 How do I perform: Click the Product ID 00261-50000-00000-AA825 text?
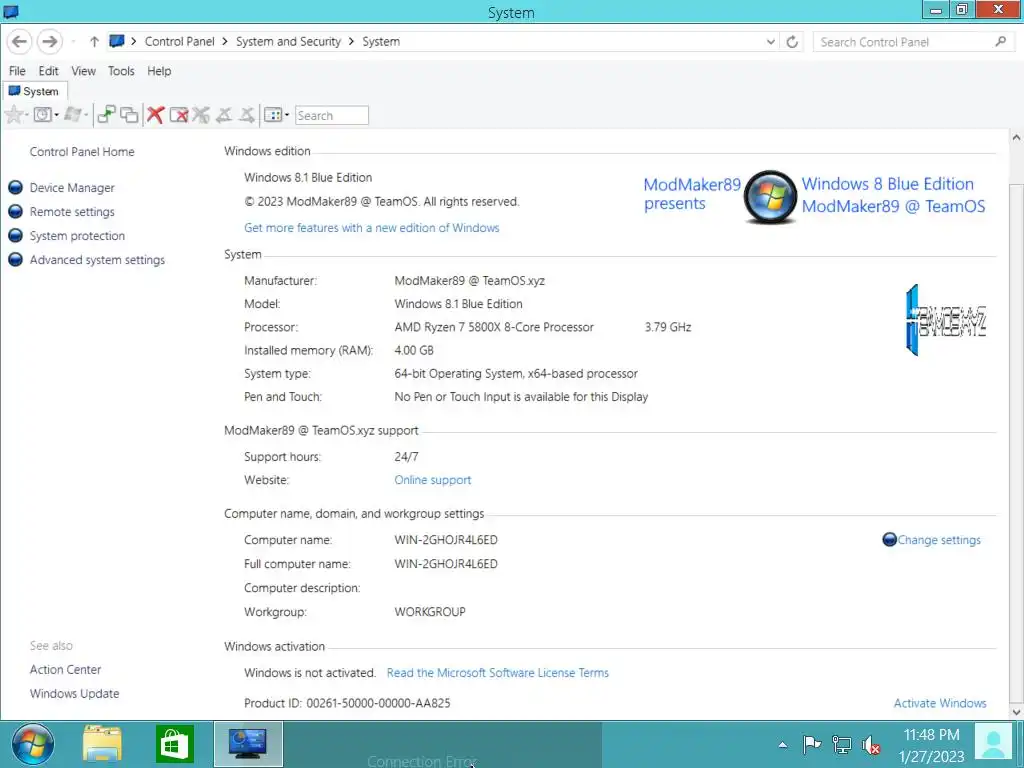click(x=347, y=703)
